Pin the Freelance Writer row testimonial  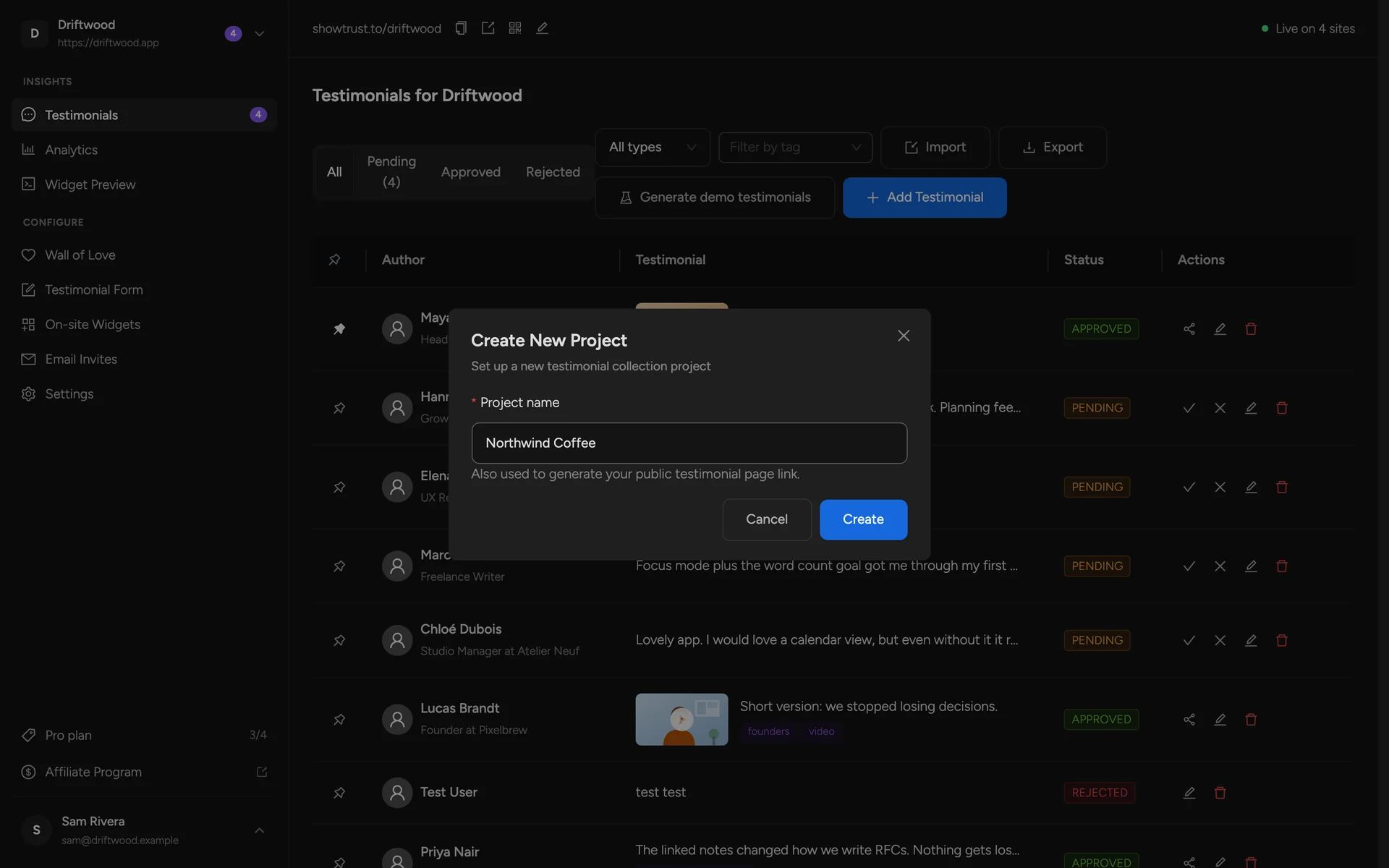[x=339, y=566]
